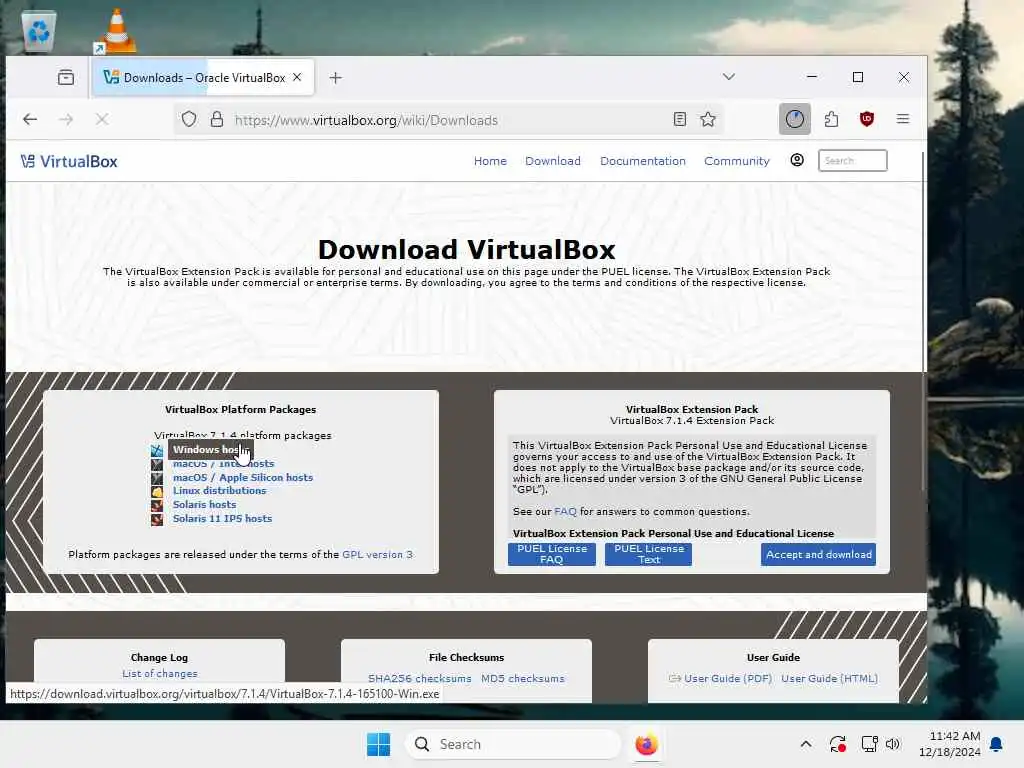This screenshot has height=768, width=1024.
Task: Open the extensions puzzle icon
Action: (831, 119)
